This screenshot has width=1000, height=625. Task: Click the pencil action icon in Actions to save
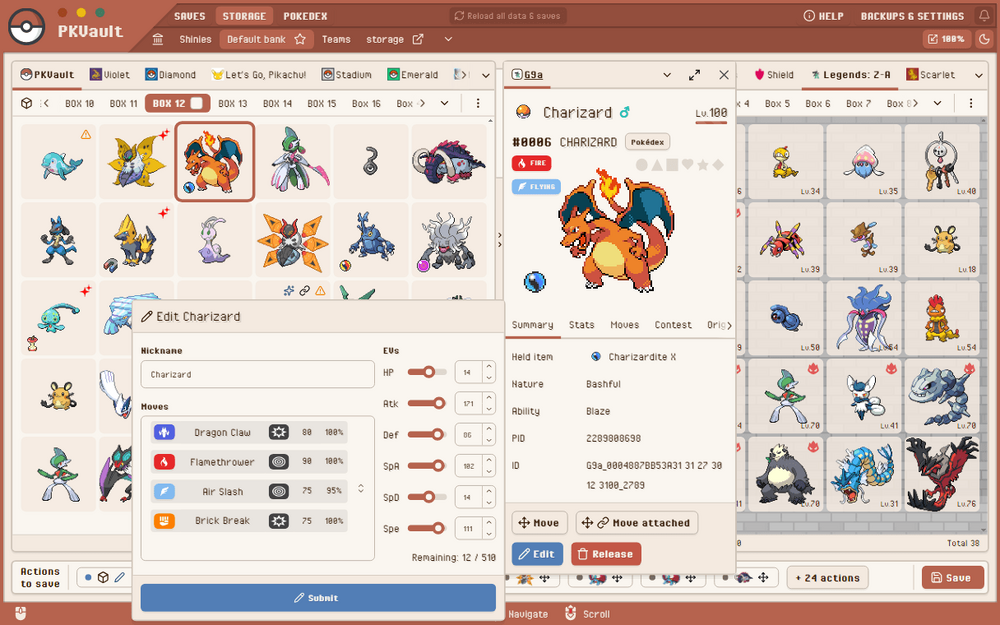(x=120, y=578)
